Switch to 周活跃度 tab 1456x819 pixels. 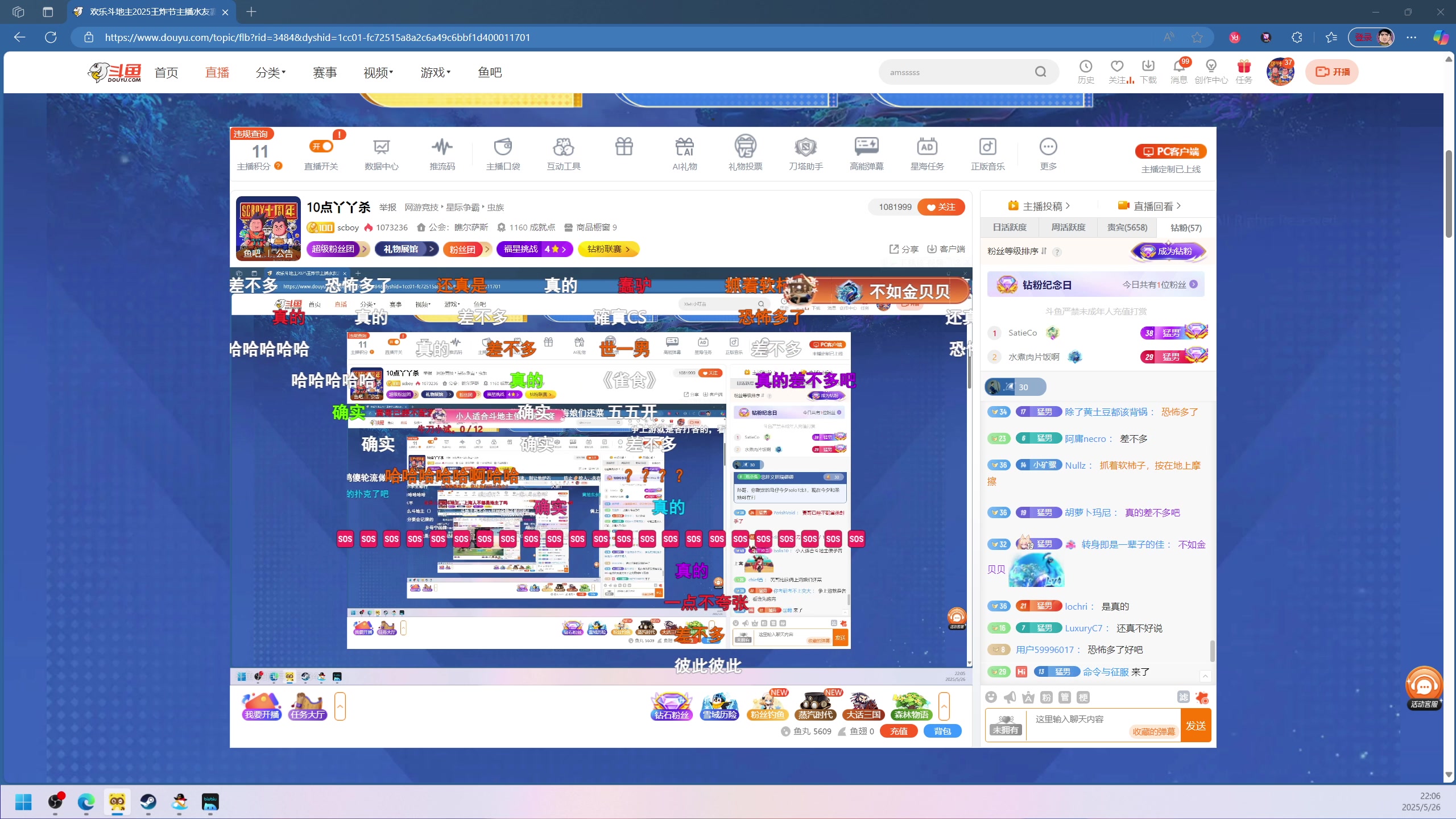coord(1068,227)
